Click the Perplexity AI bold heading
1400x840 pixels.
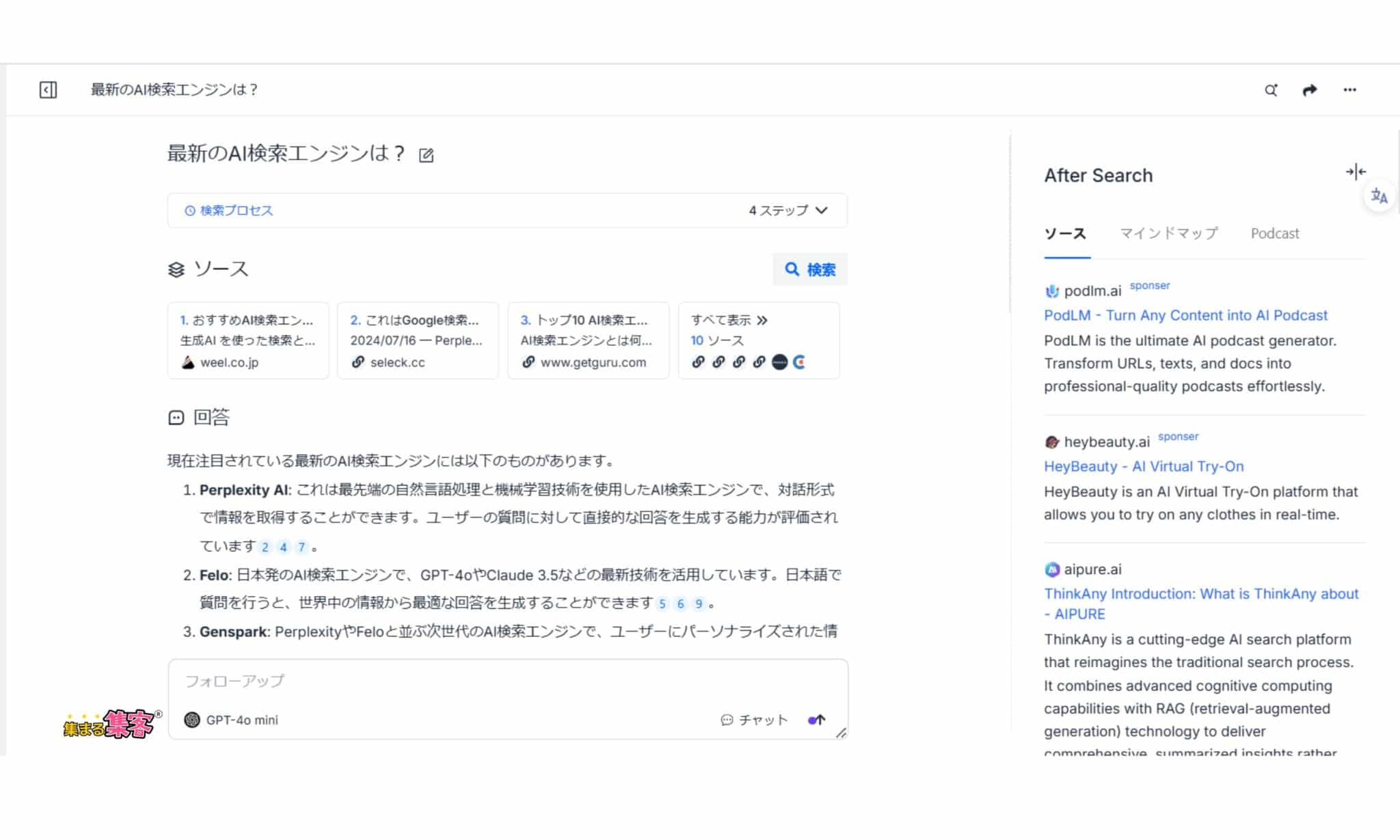[245, 490]
